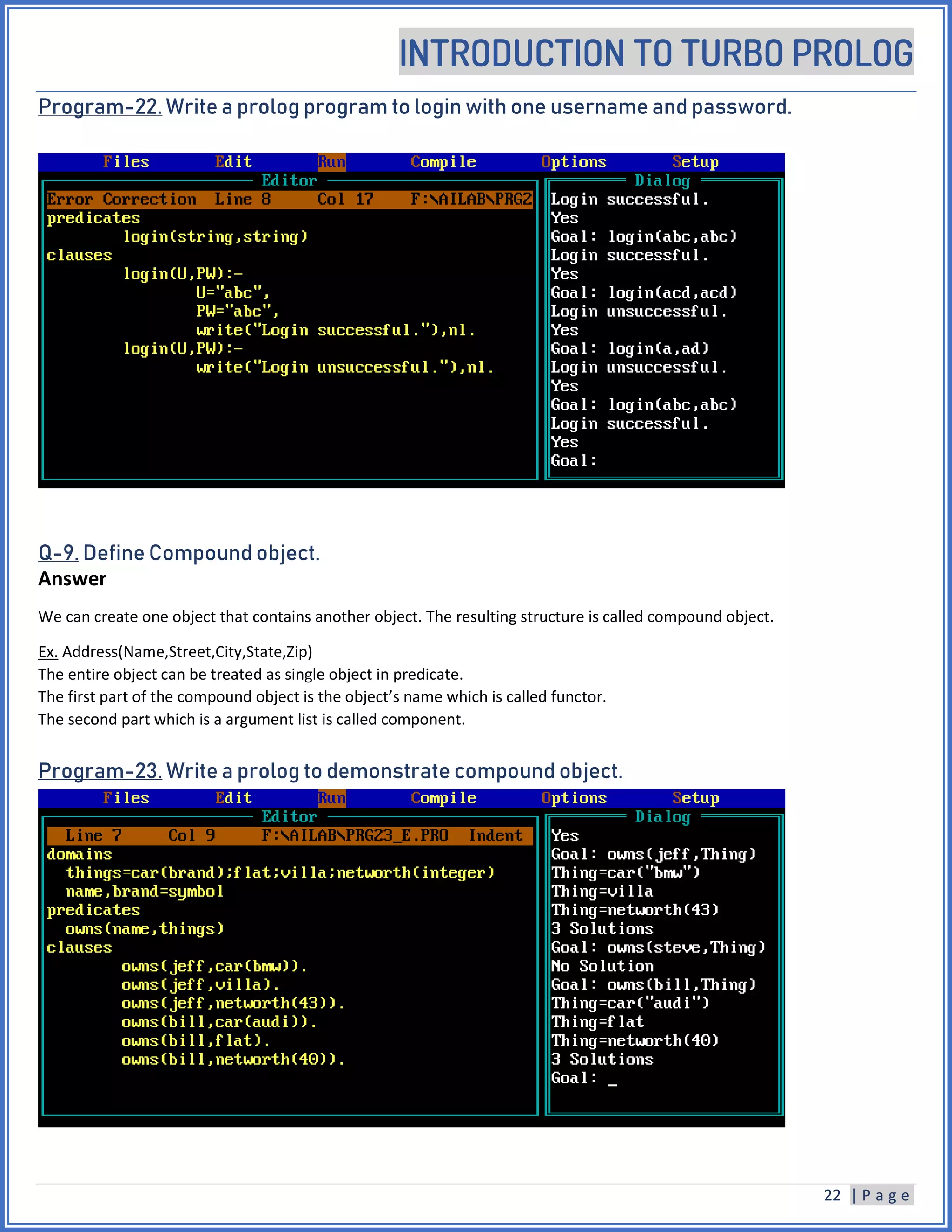Click domains keyword in second editor
This screenshot has width=952, height=1232.
tap(79, 854)
